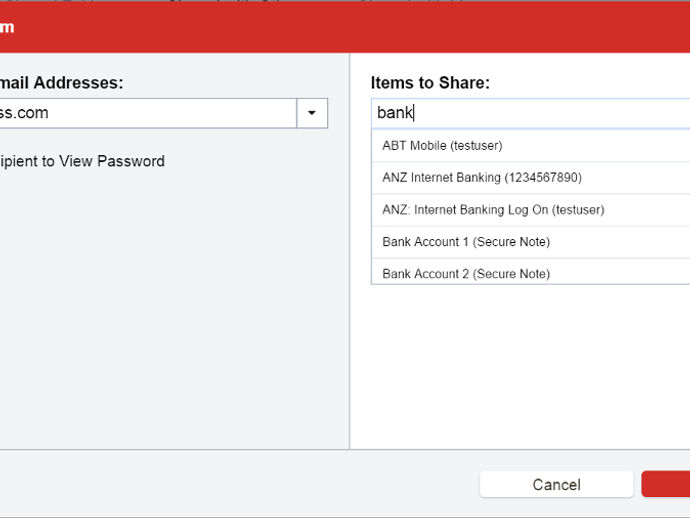The height and width of the screenshot is (518, 690).
Task: Select Bank Account 2 (Secure Note)
Action: coord(531,273)
